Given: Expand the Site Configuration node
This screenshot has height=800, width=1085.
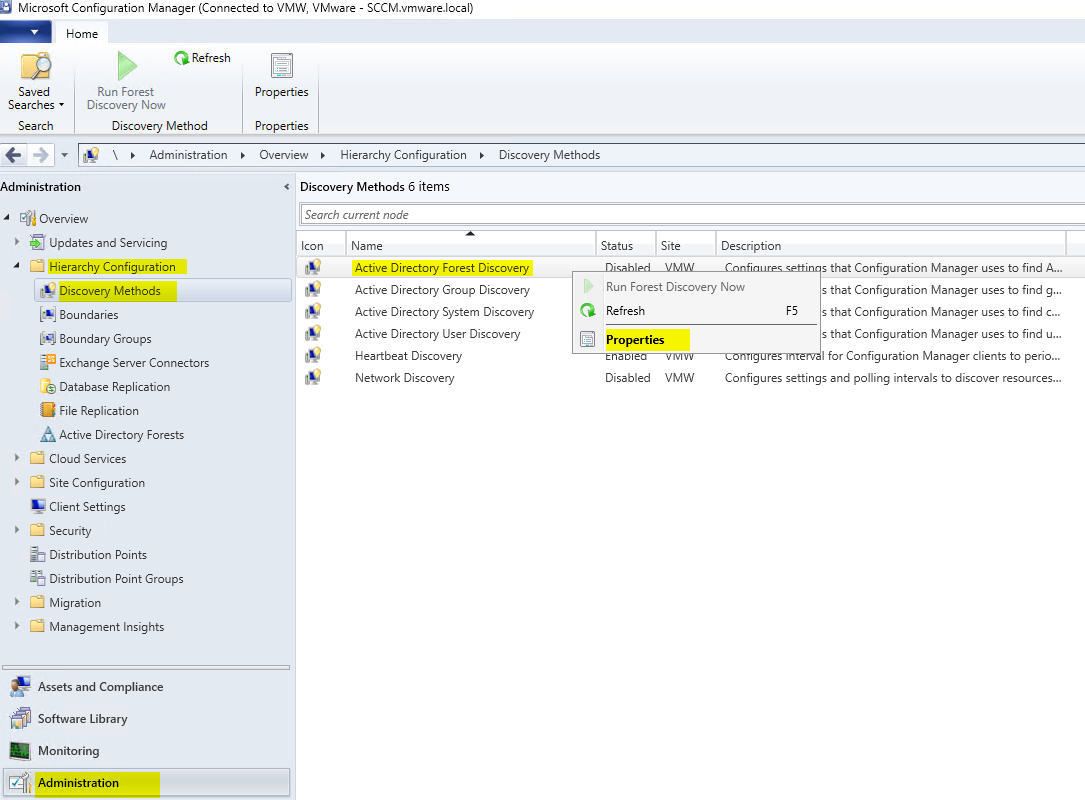Looking at the screenshot, I should click(x=17, y=483).
